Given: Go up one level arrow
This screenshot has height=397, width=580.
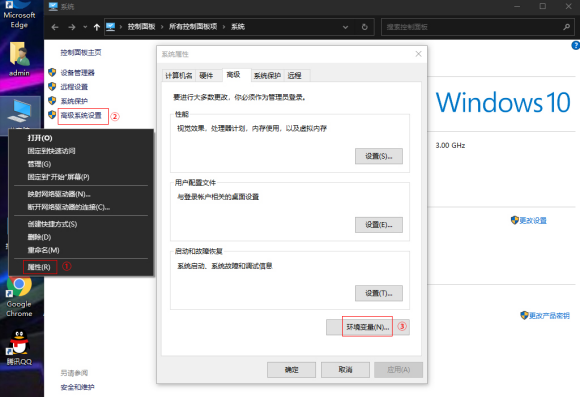Looking at the screenshot, I should [x=97, y=27].
